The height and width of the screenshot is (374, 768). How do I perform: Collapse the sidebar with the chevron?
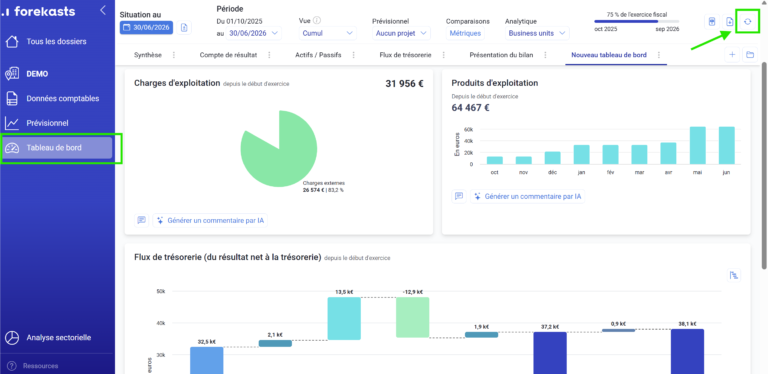(103, 10)
